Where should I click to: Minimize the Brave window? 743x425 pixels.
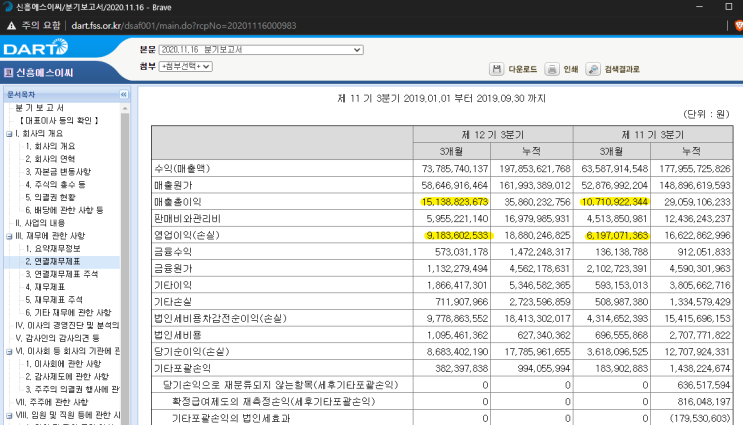point(700,7)
